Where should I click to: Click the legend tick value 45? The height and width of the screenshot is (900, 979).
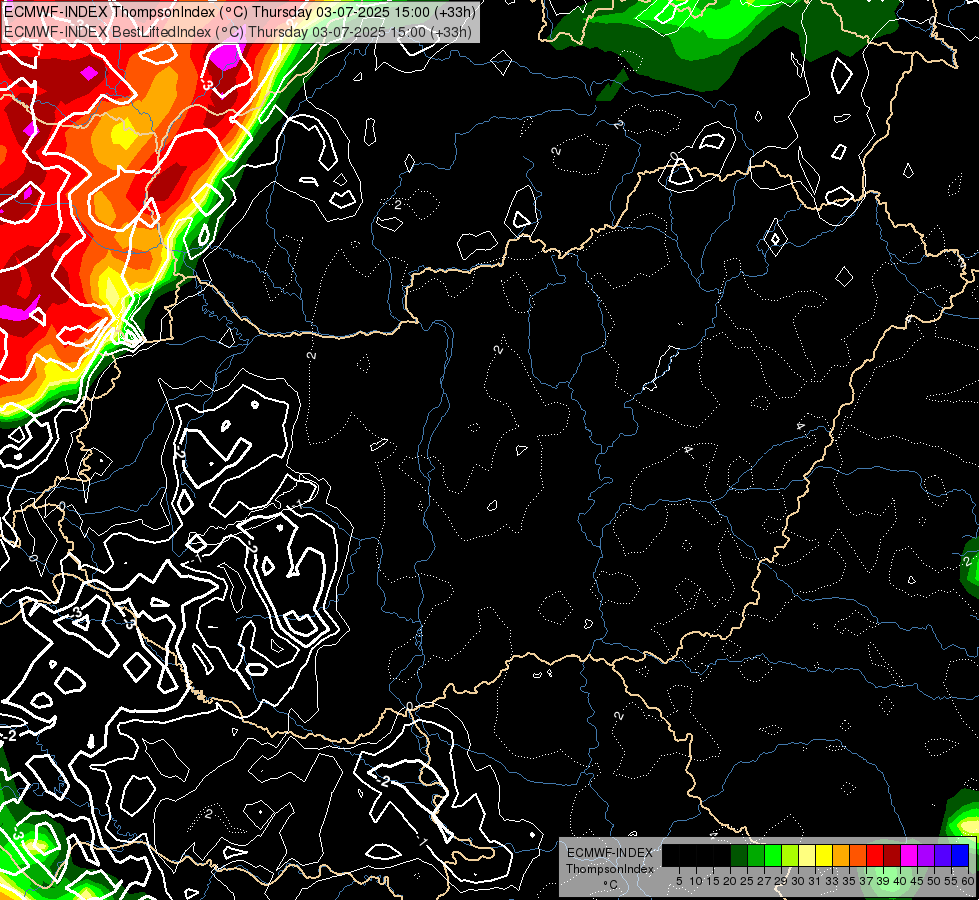click(x=917, y=881)
